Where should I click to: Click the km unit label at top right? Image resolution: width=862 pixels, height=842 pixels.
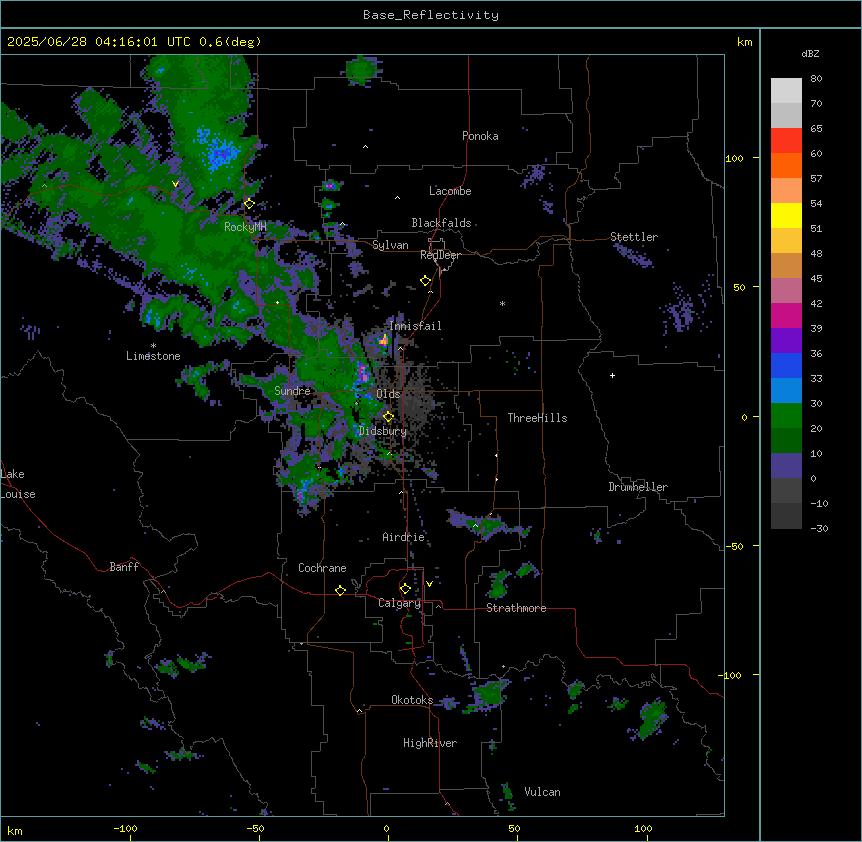pos(745,42)
